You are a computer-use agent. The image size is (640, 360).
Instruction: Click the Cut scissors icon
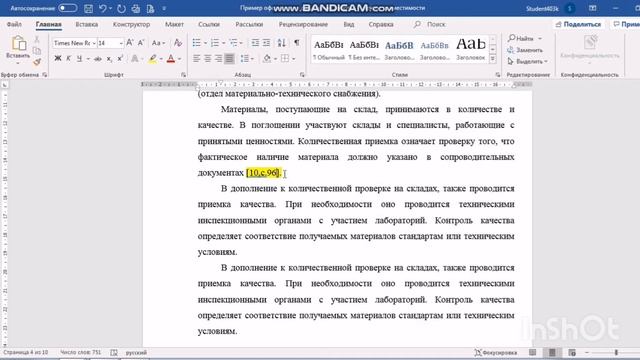(x=37, y=40)
